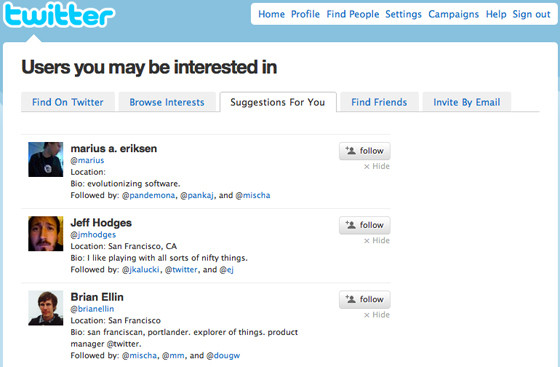Visit the @pandemona follower link
Screen dimensions: 560x367
pyautogui.click(x=149, y=196)
